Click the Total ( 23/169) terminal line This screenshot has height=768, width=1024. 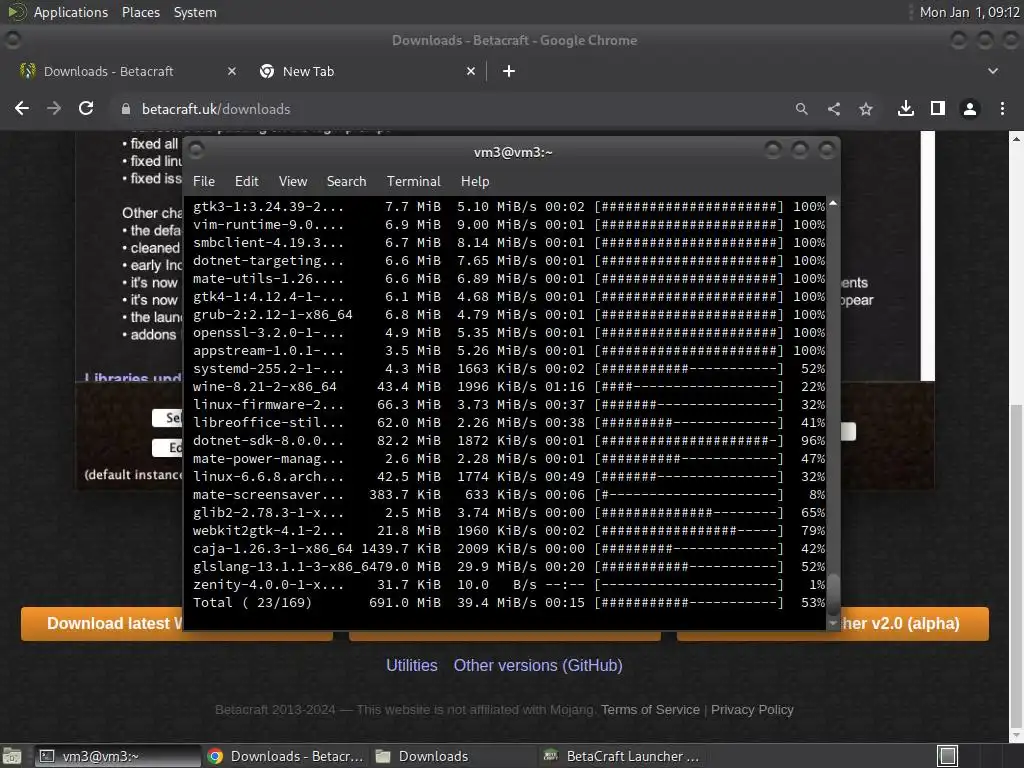[x=509, y=603]
